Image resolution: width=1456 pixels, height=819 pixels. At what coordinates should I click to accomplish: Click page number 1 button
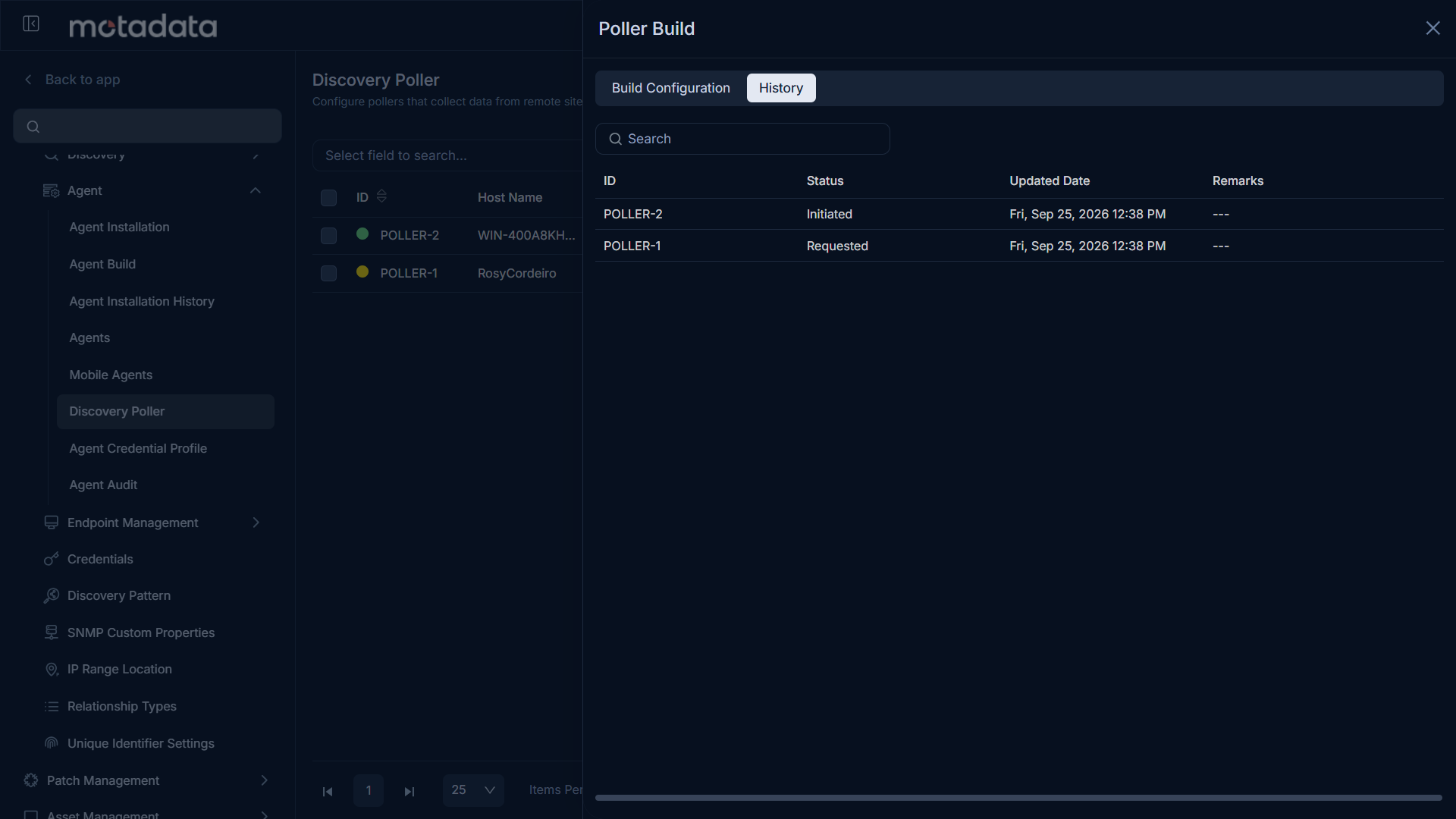(x=369, y=790)
